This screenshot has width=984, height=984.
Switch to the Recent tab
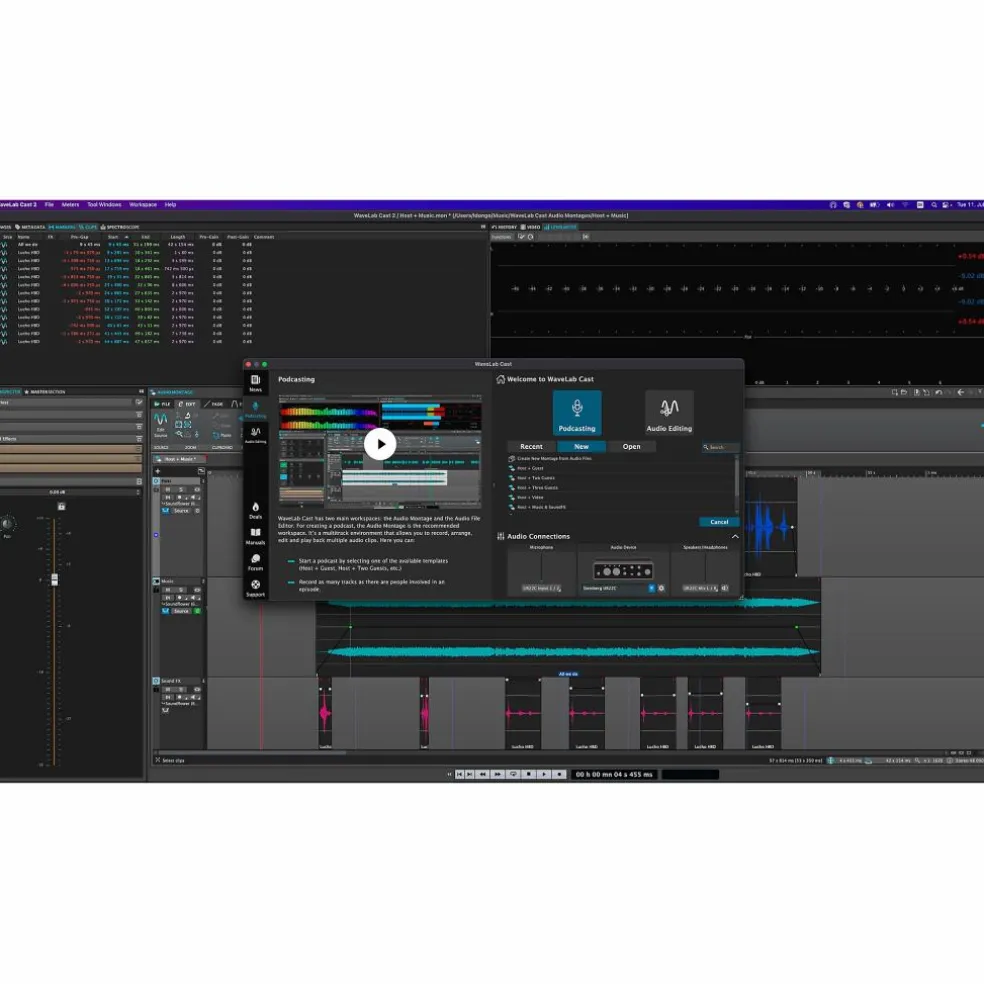pos(532,446)
